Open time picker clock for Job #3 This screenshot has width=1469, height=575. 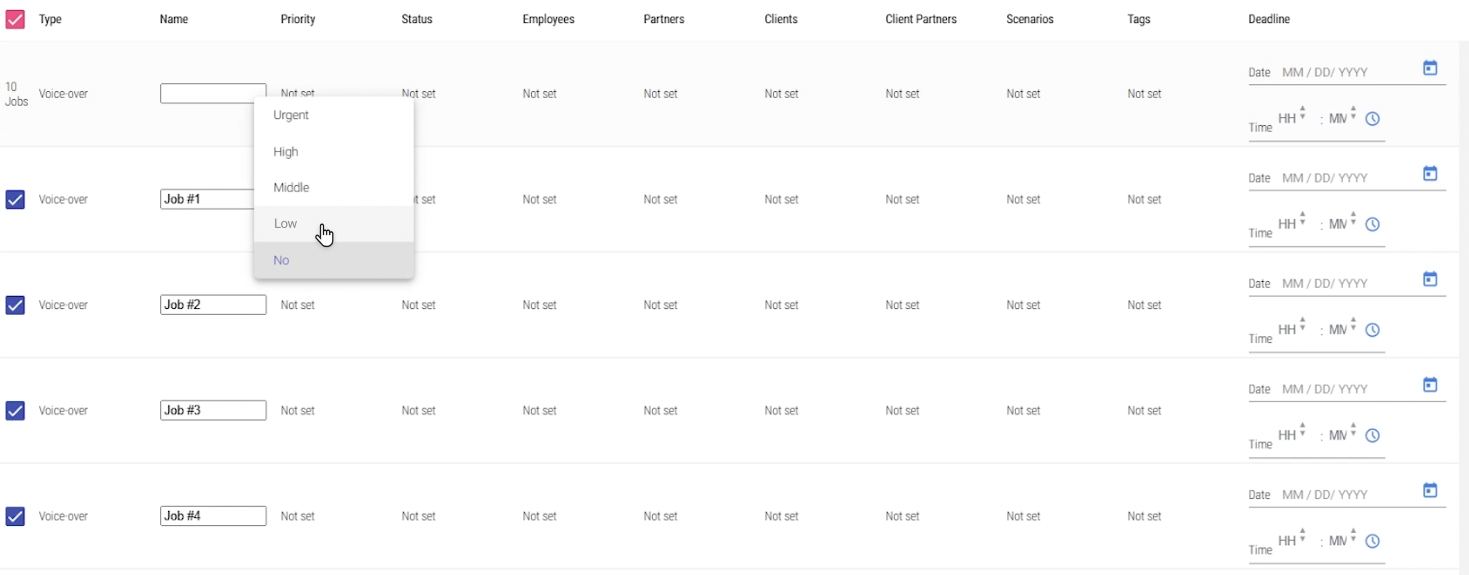(x=1373, y=436)
